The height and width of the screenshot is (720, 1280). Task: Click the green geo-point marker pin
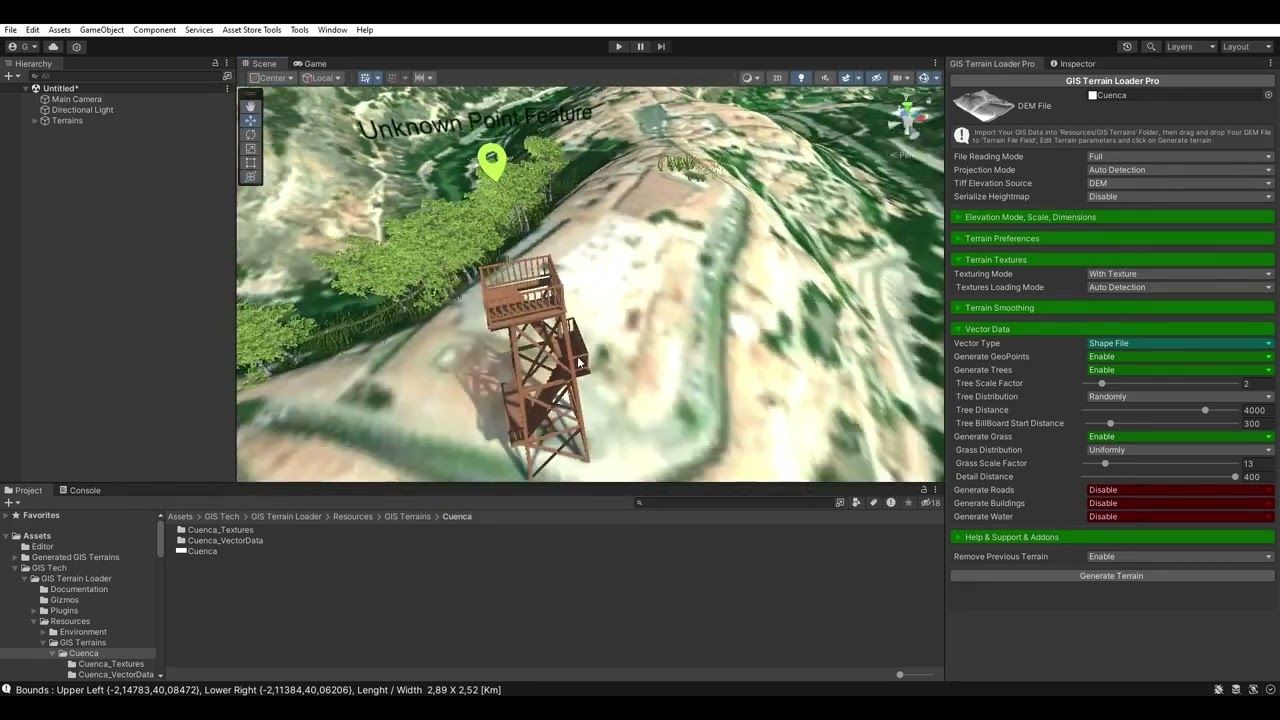click(x=491, y=162)
